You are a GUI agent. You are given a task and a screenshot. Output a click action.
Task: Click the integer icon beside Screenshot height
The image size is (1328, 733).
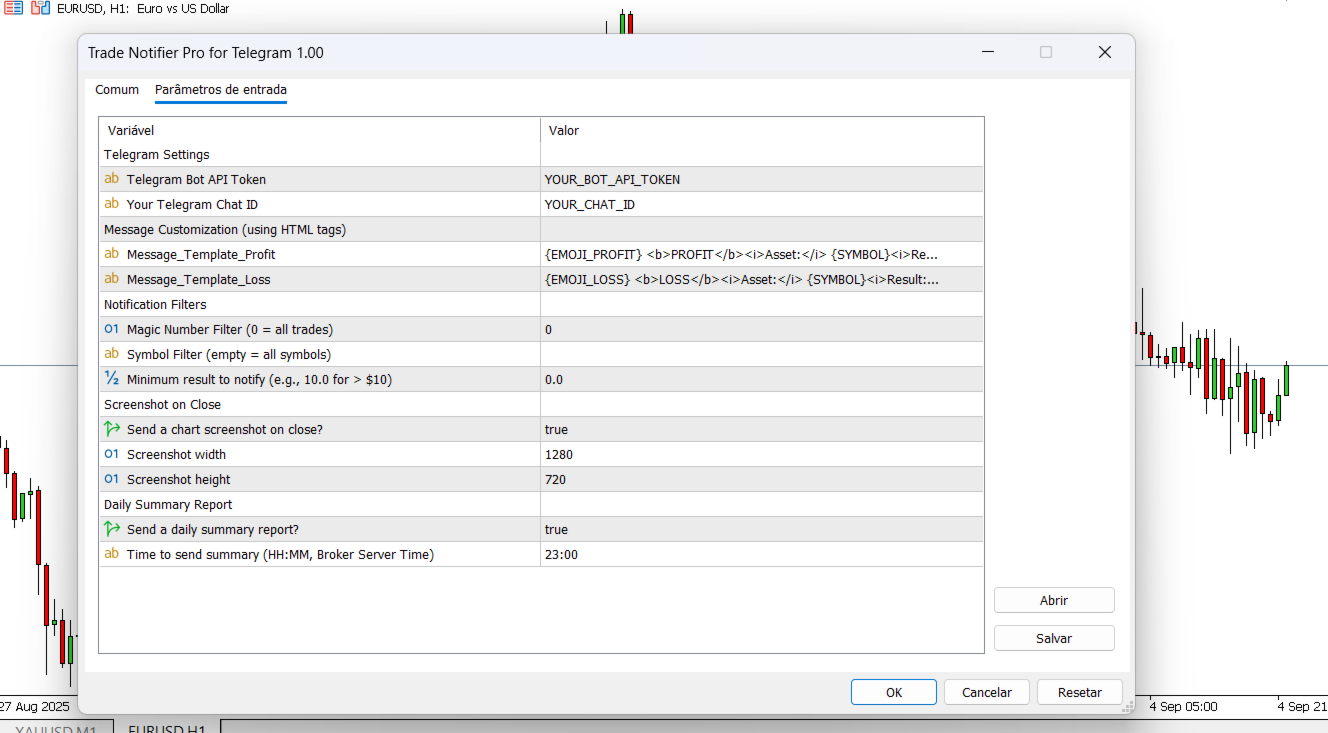pyautogui.click(x=111, y=479)
